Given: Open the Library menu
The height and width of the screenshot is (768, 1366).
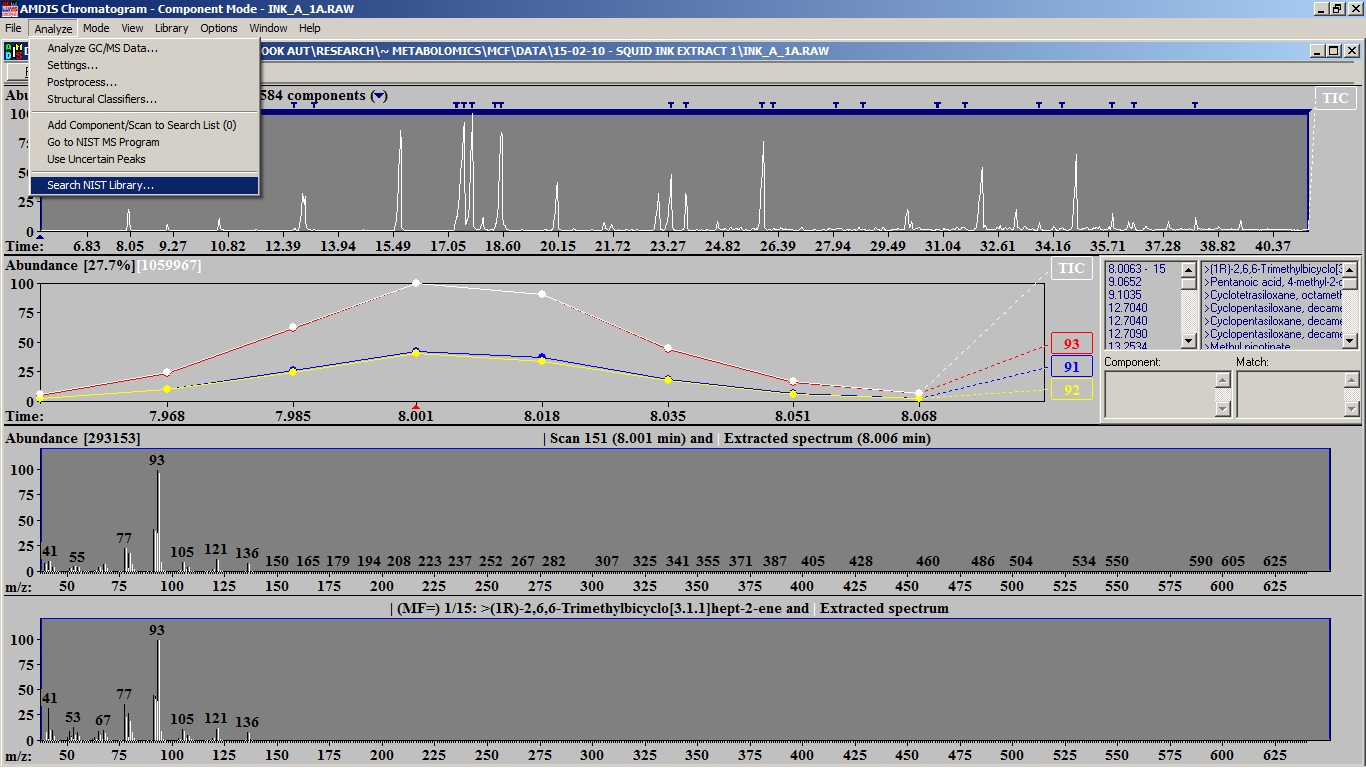Looking at the screenshot, I should 171,28.
